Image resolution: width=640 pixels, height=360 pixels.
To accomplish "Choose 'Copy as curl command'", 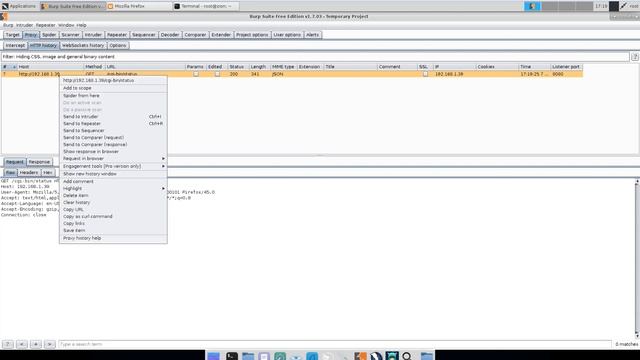I will click(113, 216).
